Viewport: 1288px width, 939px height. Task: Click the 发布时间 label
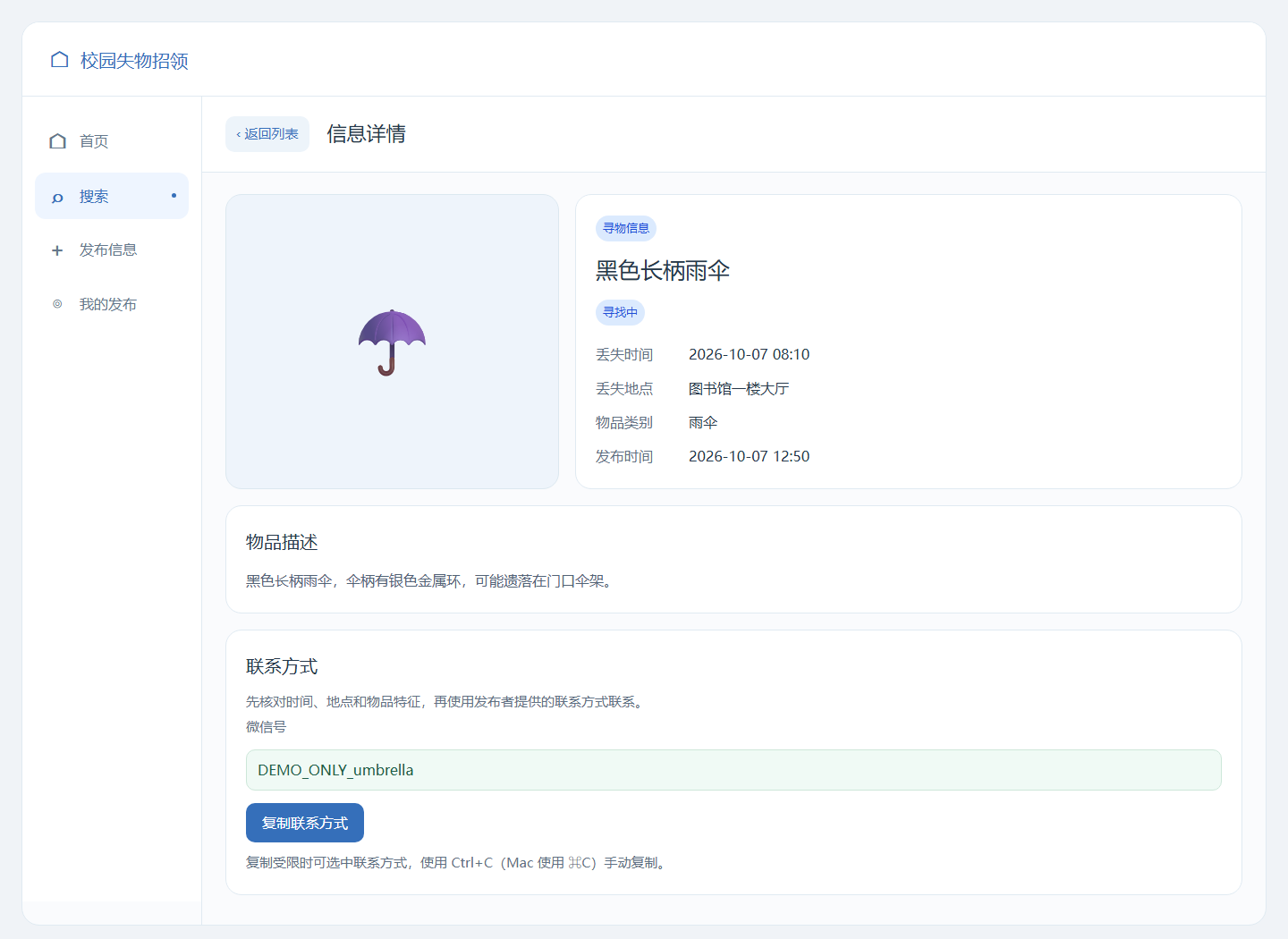(x=624, y=457)
